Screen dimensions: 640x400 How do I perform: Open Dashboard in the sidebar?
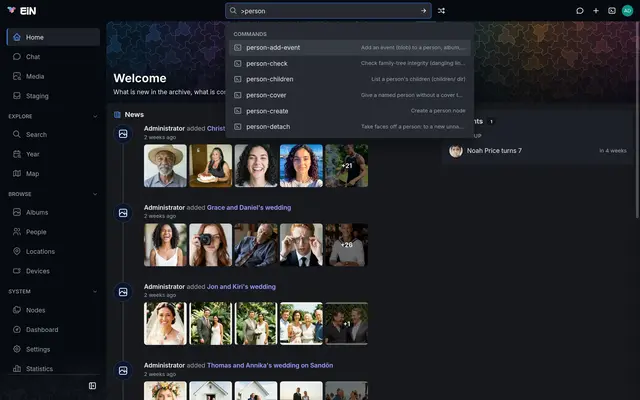53,330
